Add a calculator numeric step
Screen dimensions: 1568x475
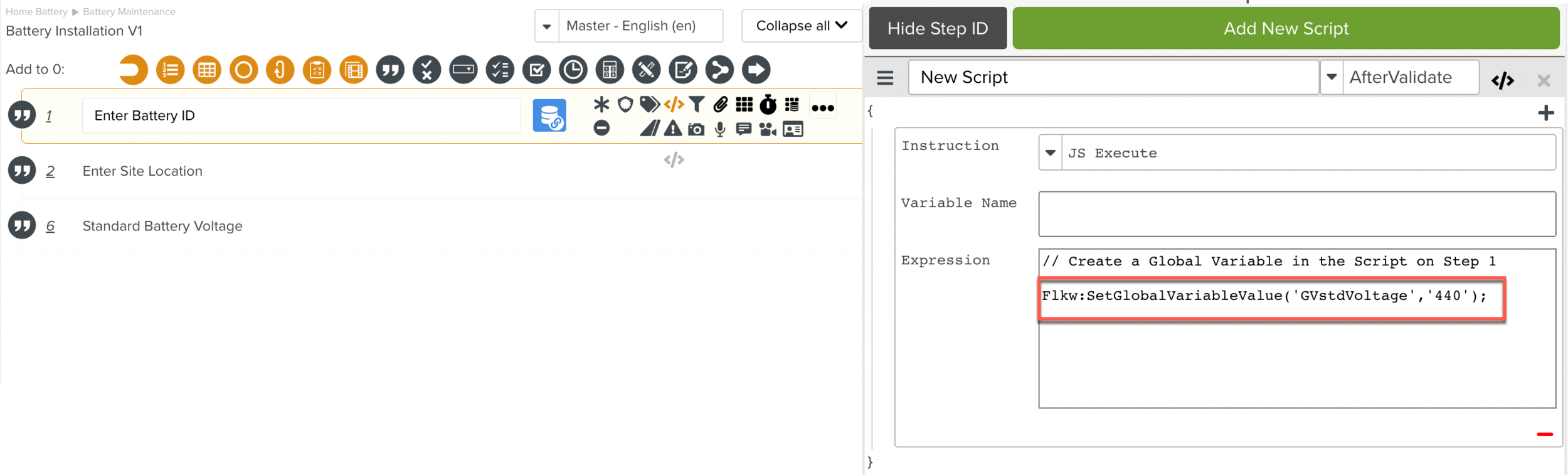610,70
